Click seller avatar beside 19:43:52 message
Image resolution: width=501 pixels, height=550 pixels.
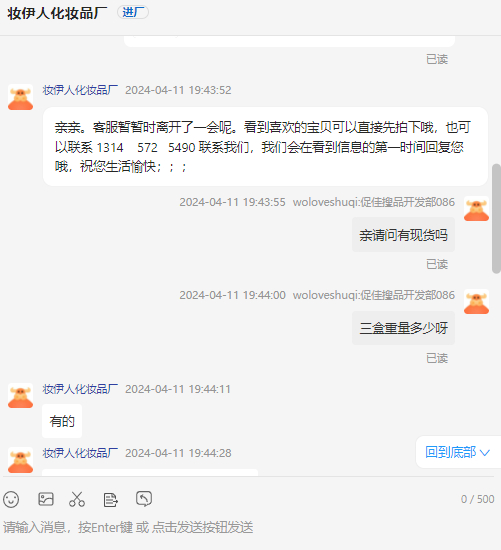[x=20, y=97]
